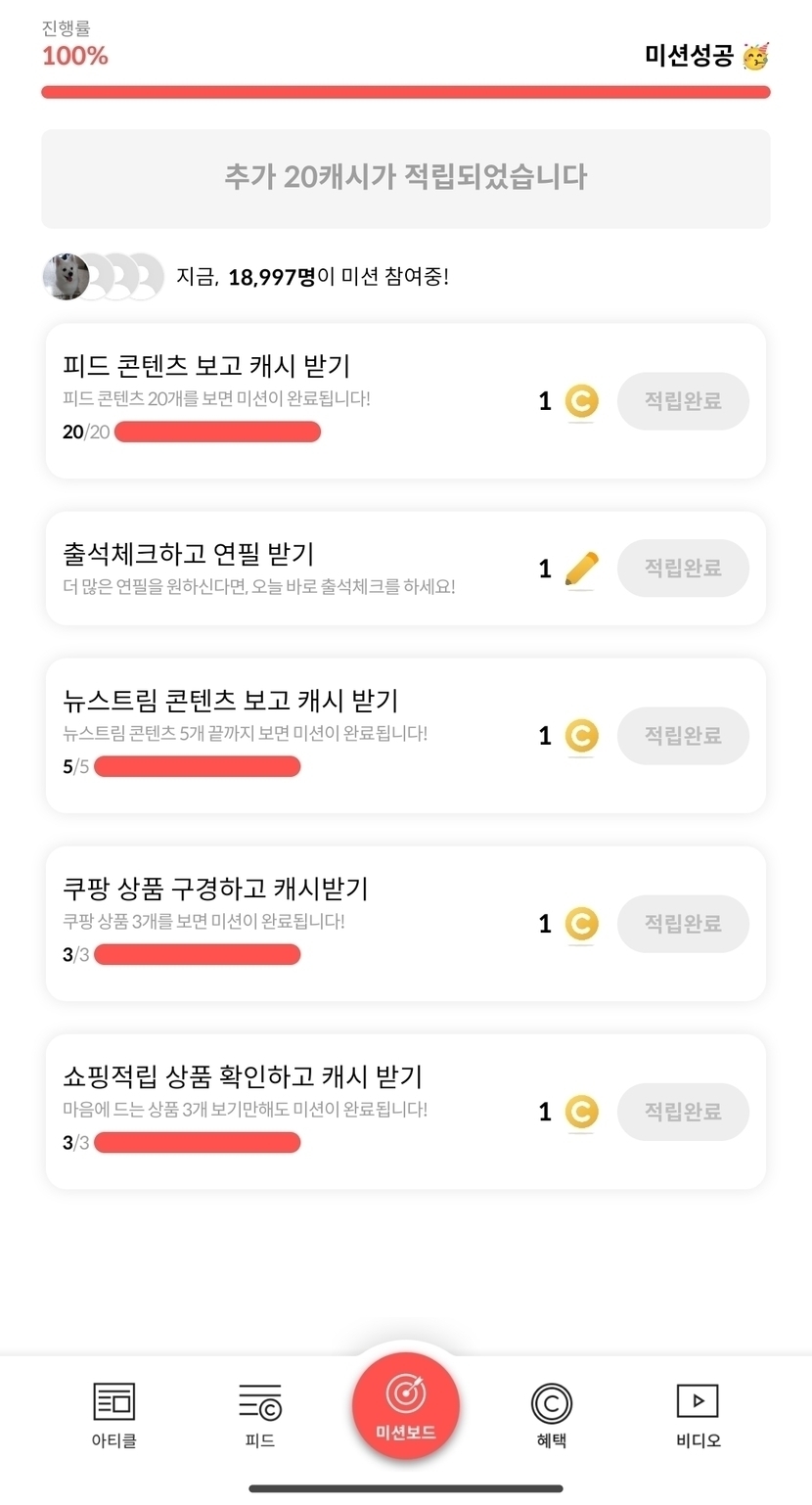Tap the coin icon for 뉴스트림 mission
This screenshot has height=1505, width=812.
(x=581, y=736)
